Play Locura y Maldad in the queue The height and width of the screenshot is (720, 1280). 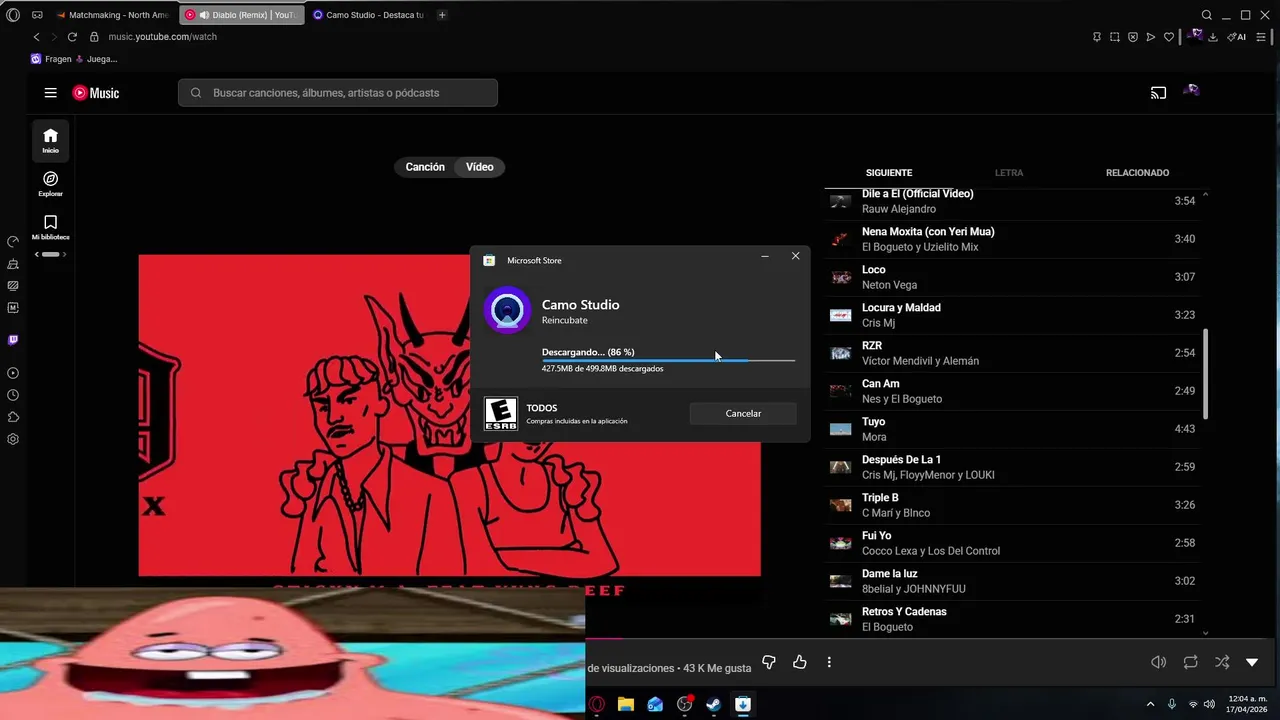click(1012, 315)
